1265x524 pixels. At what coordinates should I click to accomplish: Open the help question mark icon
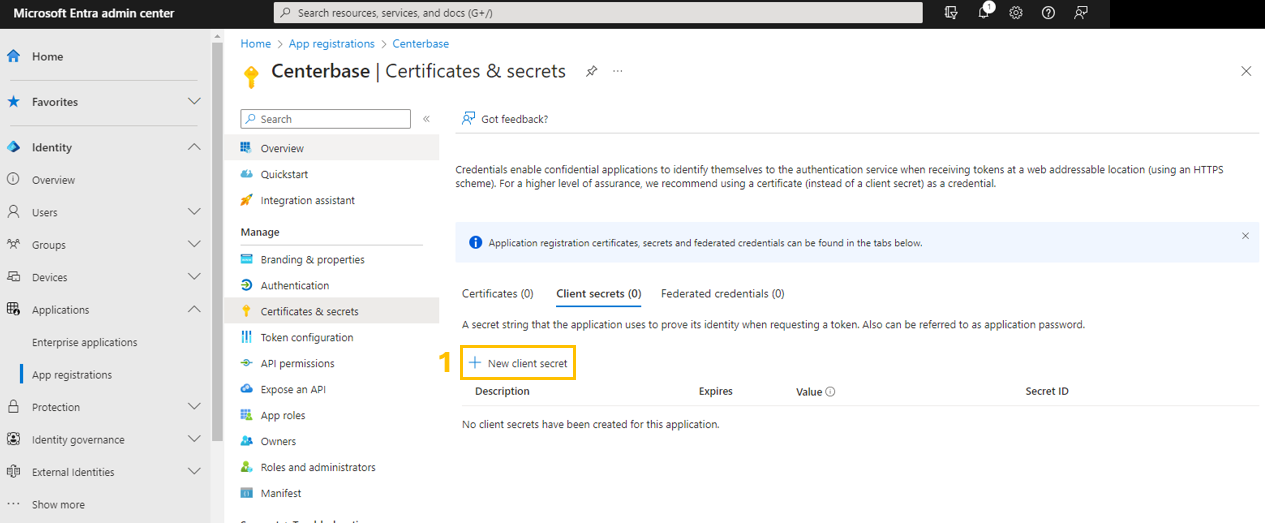1048,13
